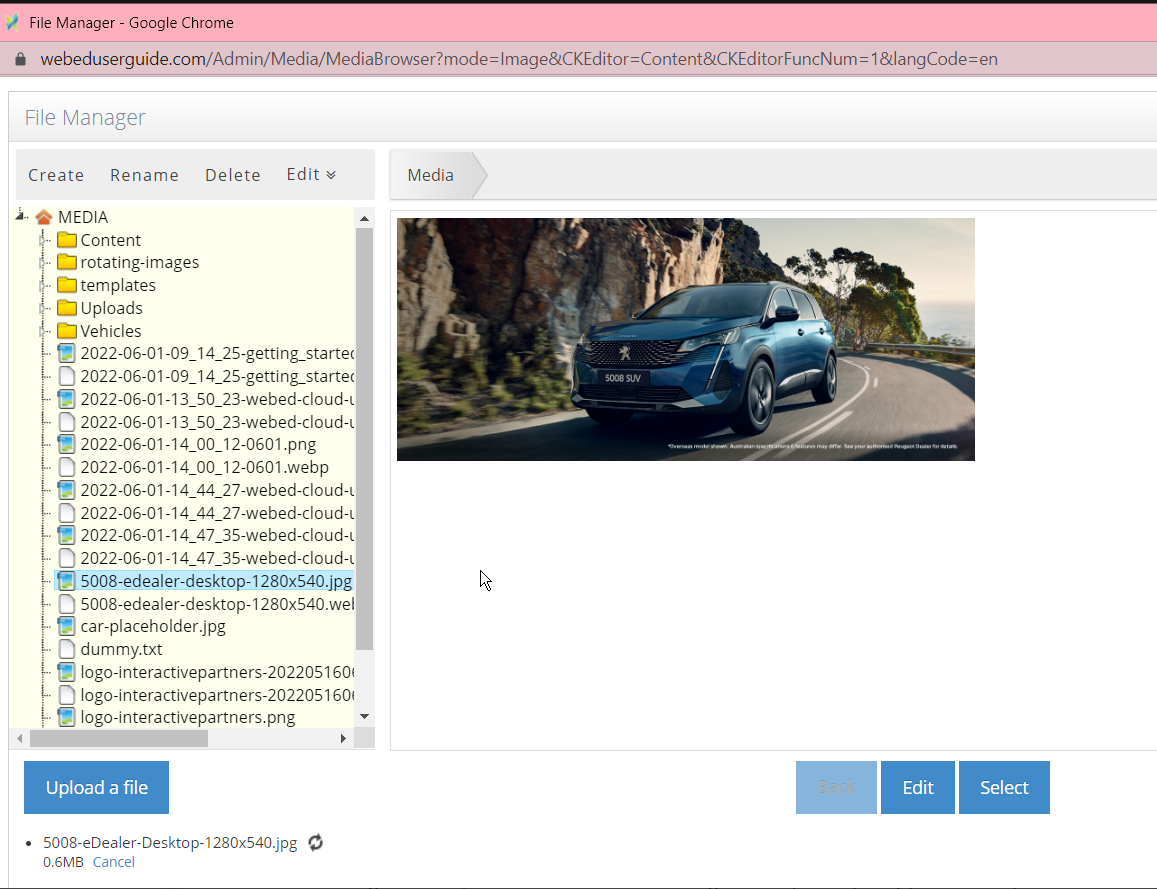This screenshot has height=889, width=1157.
Task: Click the file icon beside 5008-edealer-desktop-1280x540.webp
Action: (x=65, y=604)
